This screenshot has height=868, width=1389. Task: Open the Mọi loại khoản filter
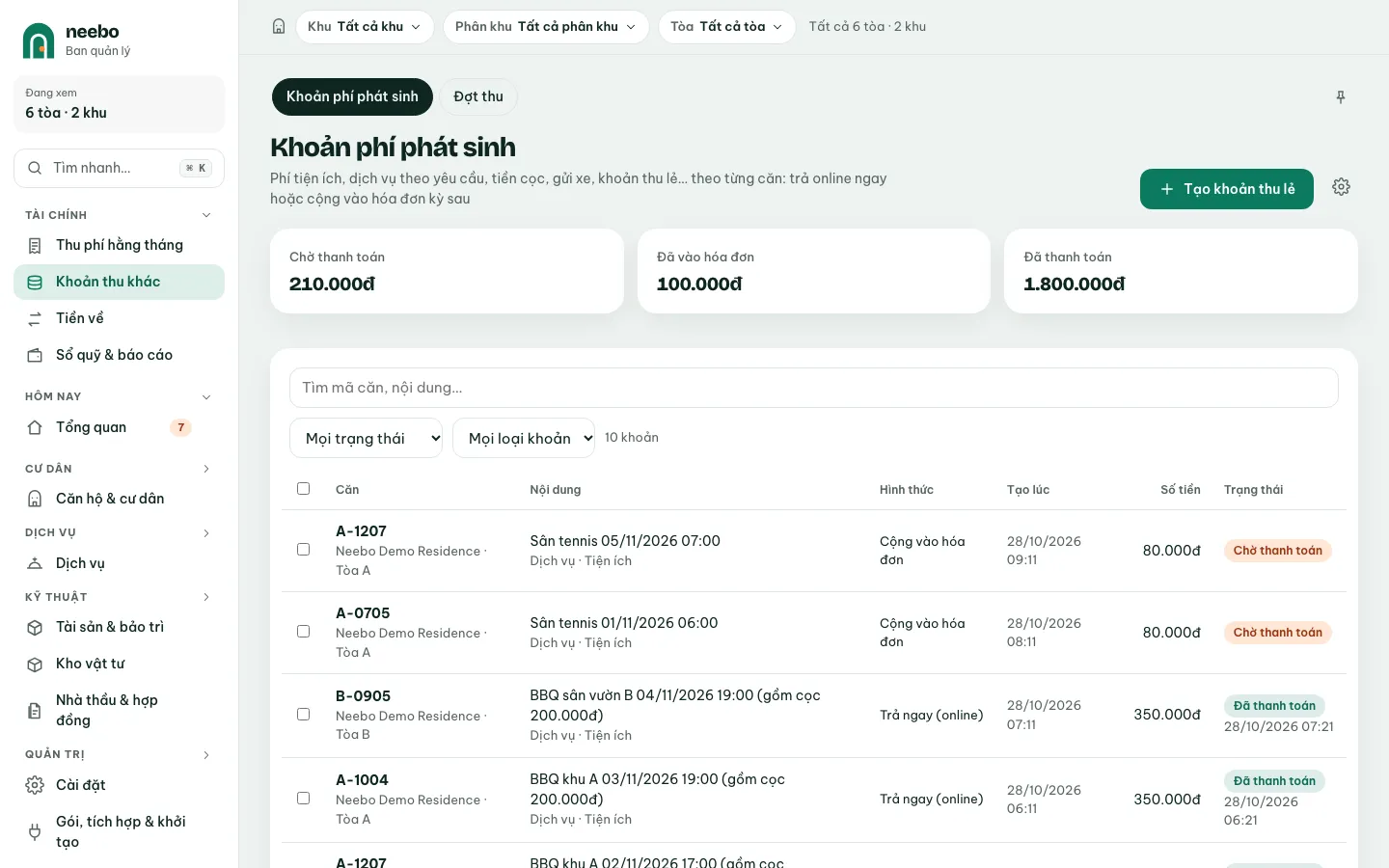coord(524,438)
